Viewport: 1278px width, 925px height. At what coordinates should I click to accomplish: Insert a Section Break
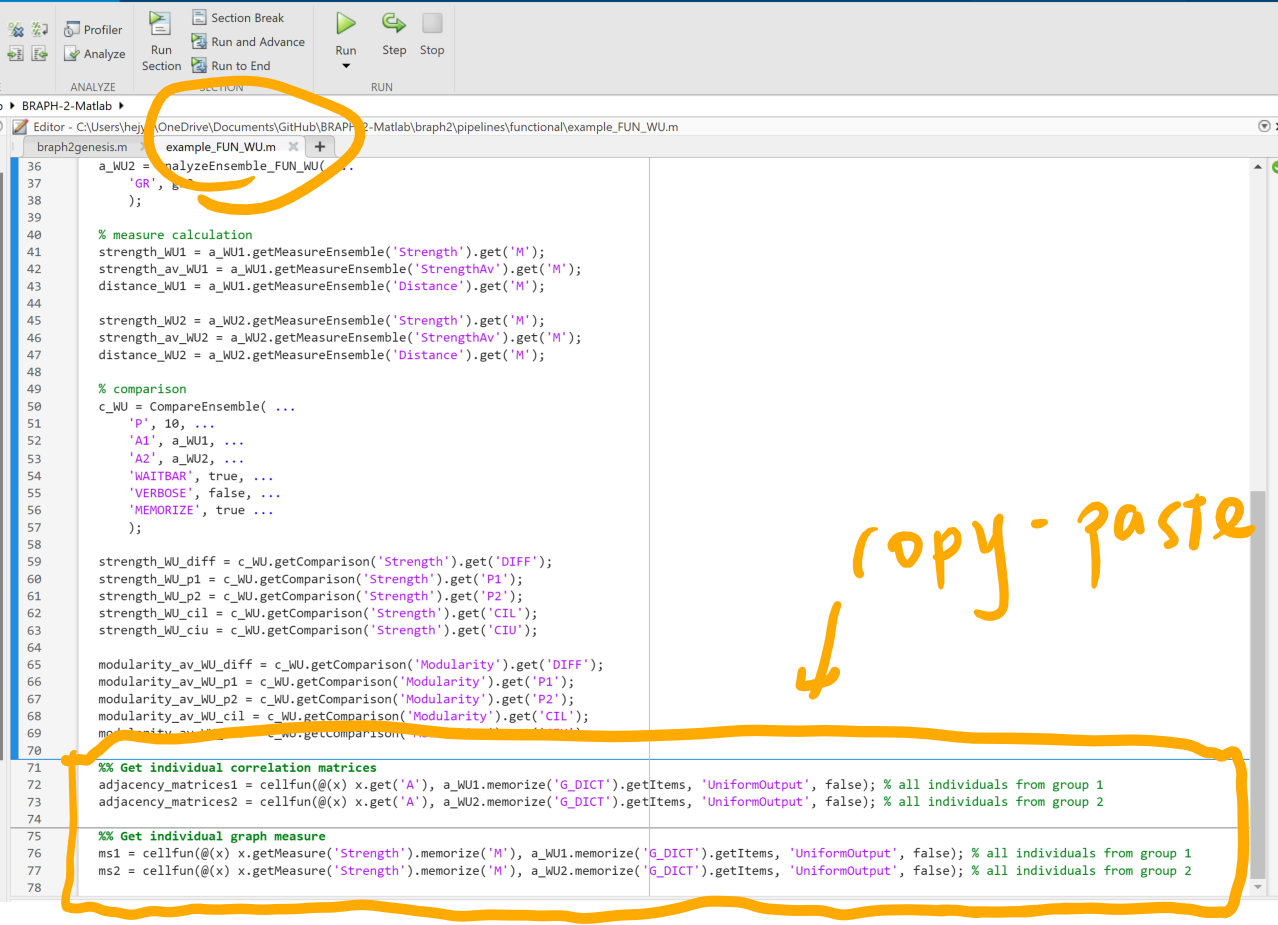pyautogui.click(x=238, y=18)
